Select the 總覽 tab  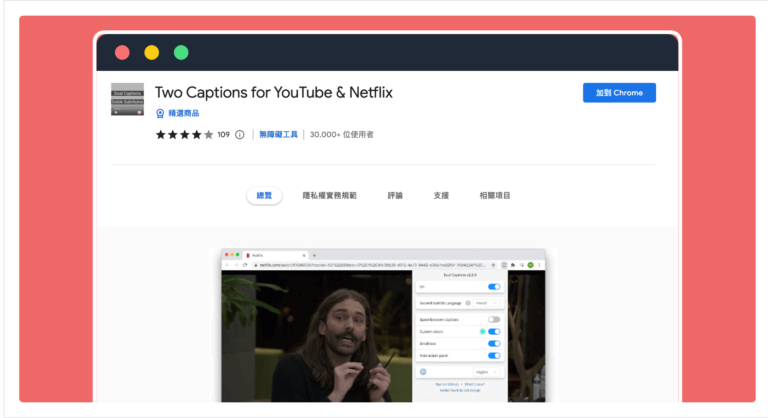coord(264,196)
